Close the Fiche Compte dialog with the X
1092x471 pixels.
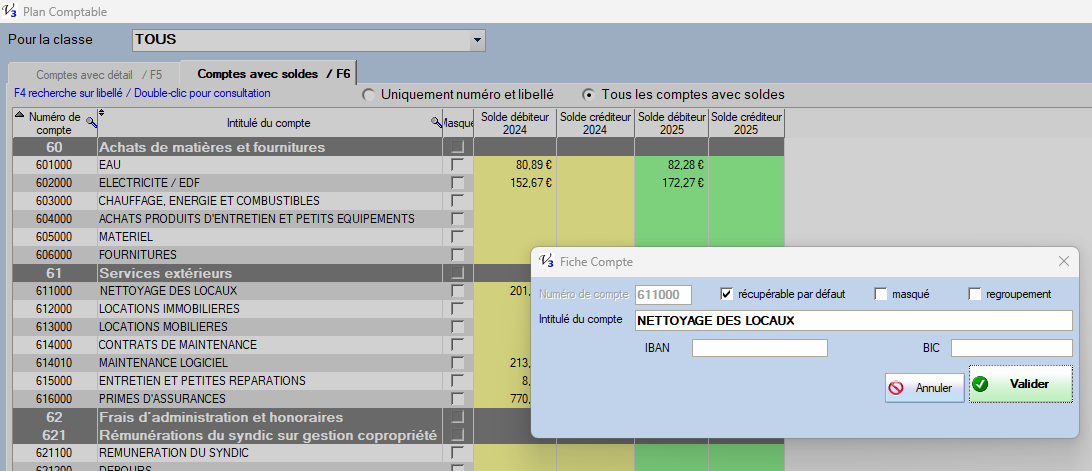1064,261
